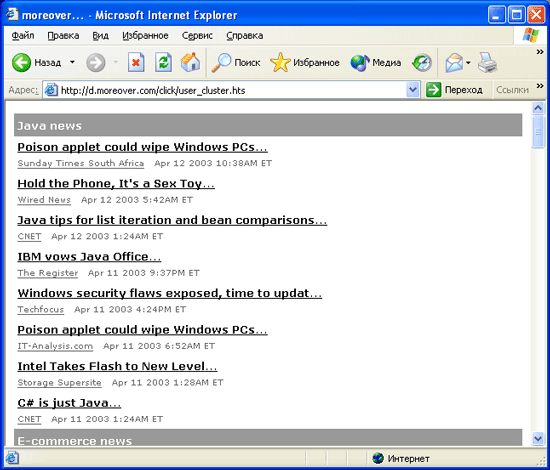
Task: Click the Windows flag logo
Action: point(531,35)
